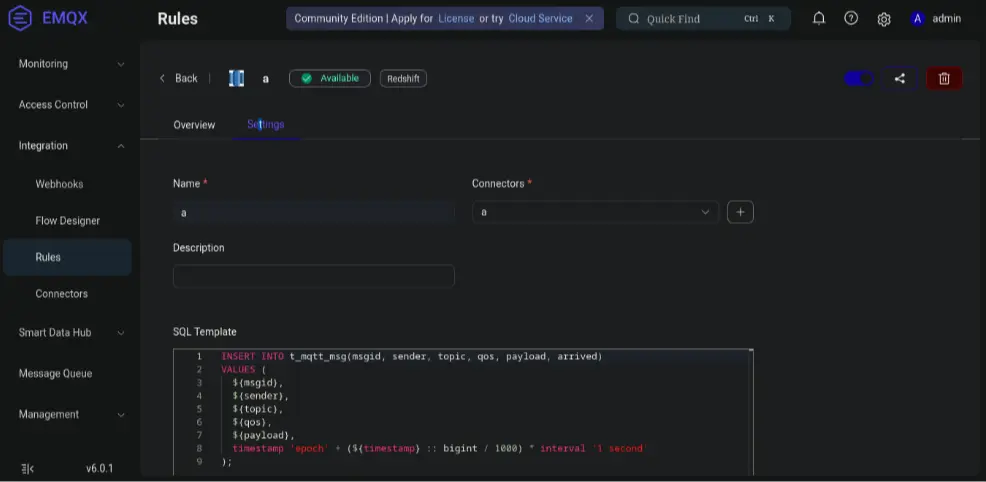Open the Connectors dropdown
This screenshot has height=482, width=986.
tap(595, 212)
